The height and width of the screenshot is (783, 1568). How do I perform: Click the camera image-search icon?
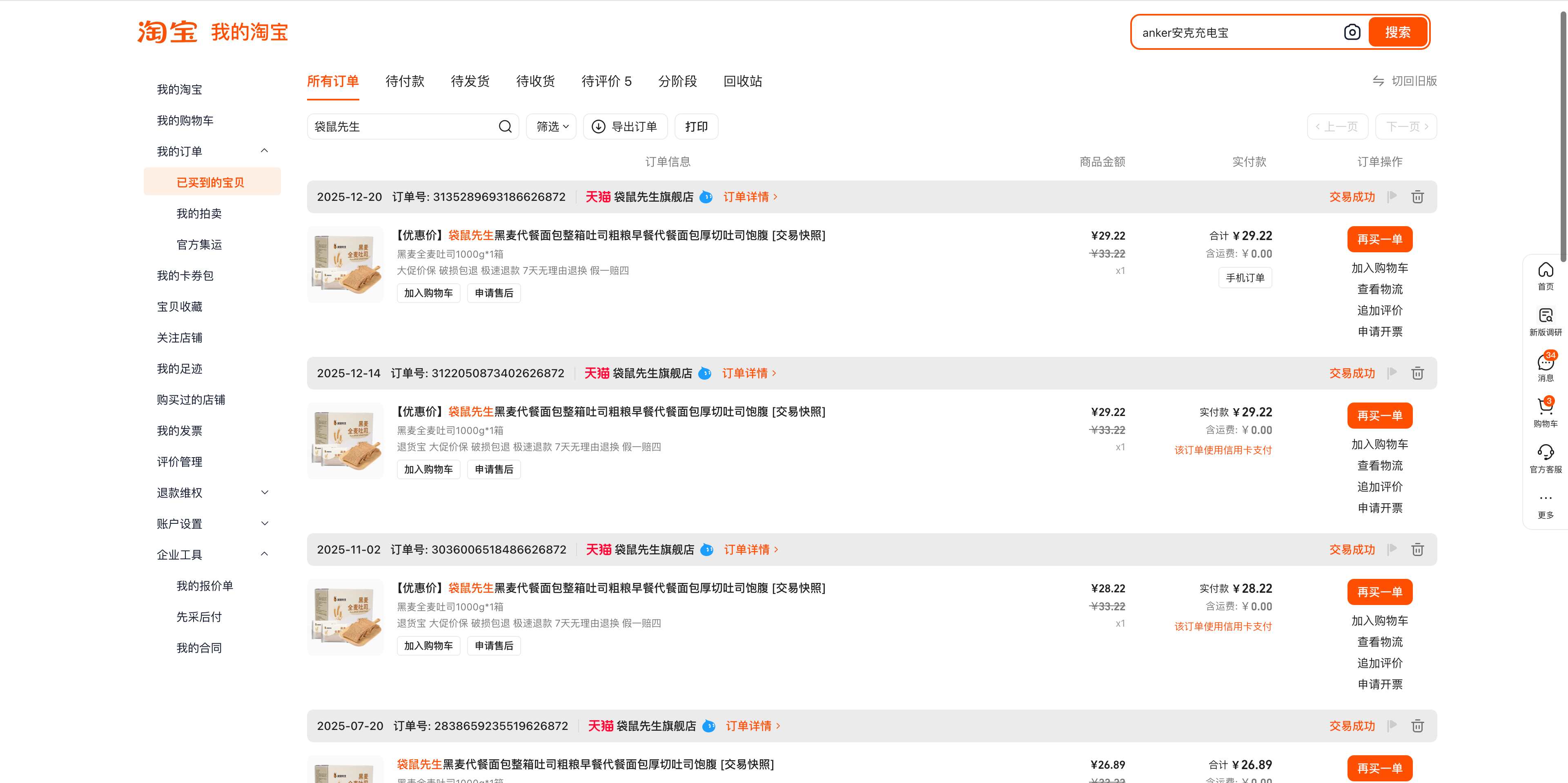point(1352,32)
